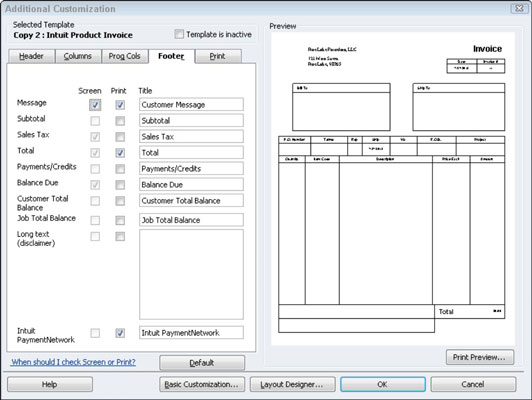The image size is (532, 400).
Task: Go to the Print tab
Action: click(217, 56)
